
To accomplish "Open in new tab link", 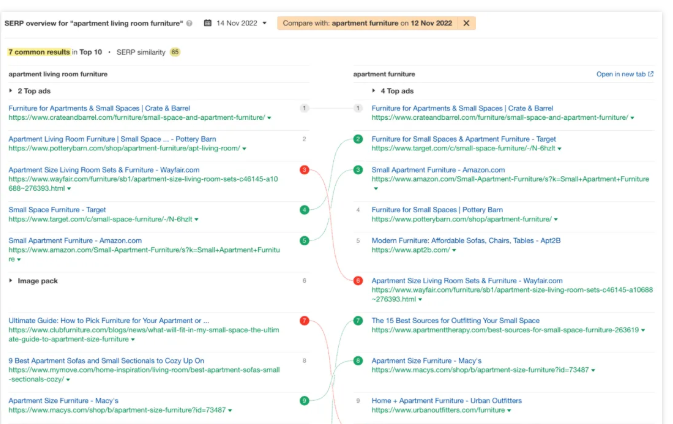I will (x=624, y=74).
